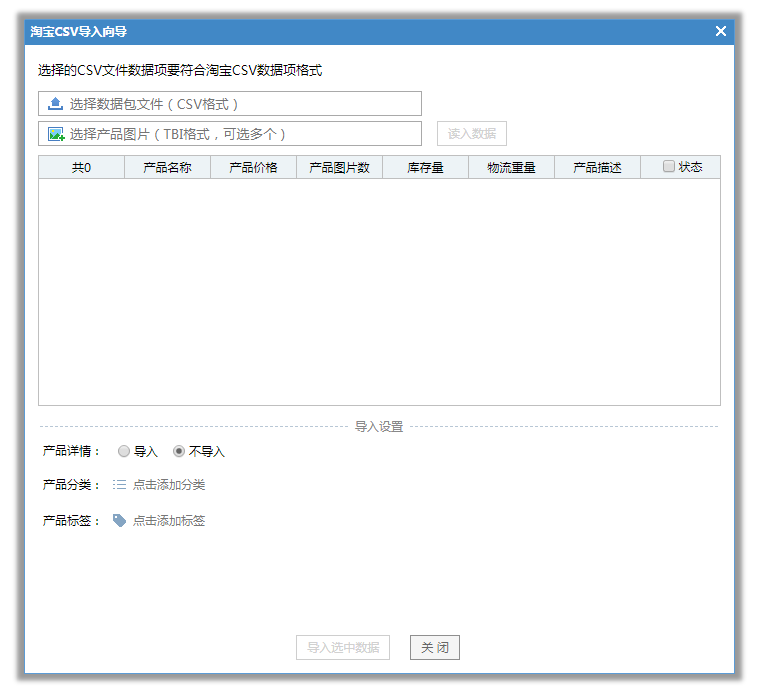
Task: Click 点击添加标签 link
Action: pos(169,520)
